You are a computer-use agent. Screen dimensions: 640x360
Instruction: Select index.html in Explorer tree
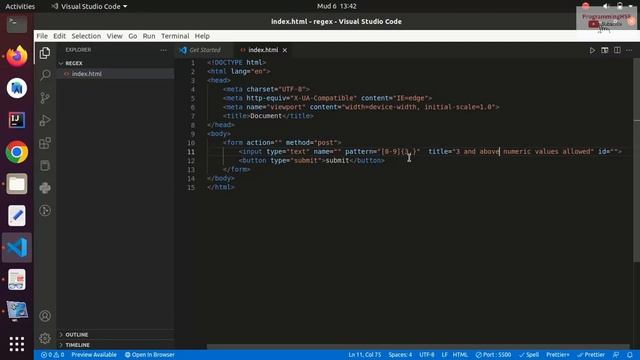point(87,74)
